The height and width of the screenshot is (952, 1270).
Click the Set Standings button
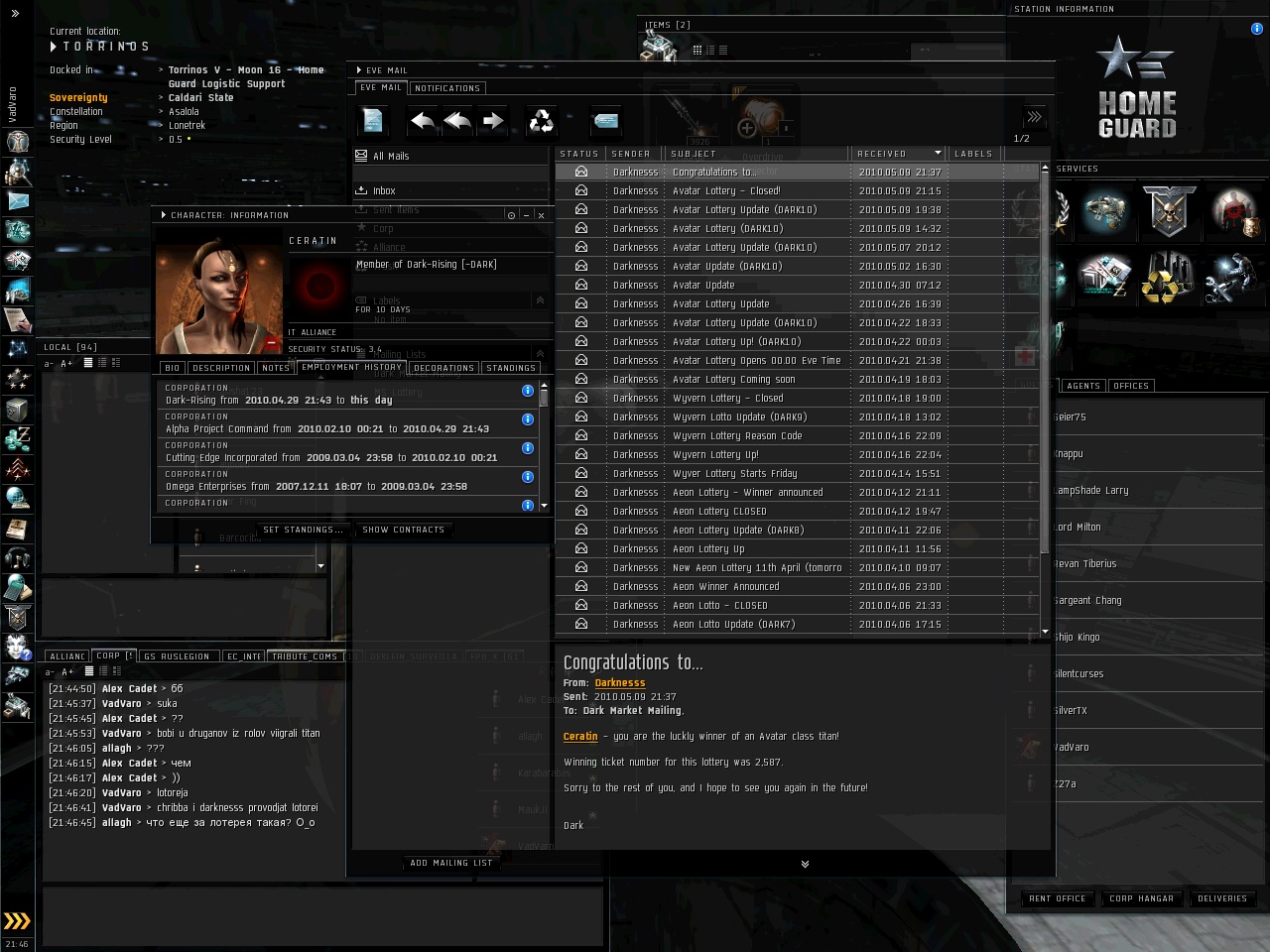click(303, 530)
